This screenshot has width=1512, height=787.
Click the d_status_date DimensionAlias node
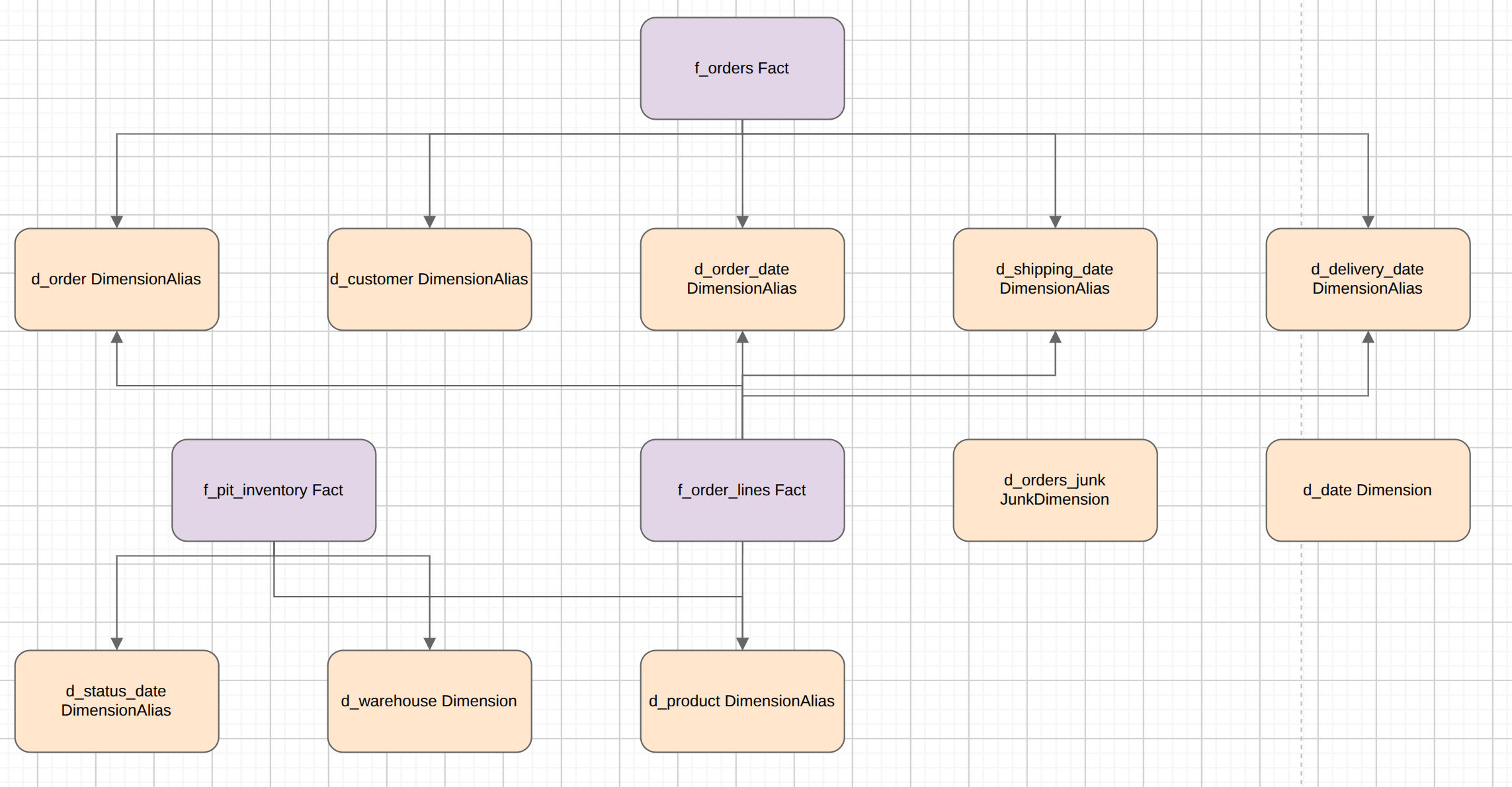(x=116, y=701)
